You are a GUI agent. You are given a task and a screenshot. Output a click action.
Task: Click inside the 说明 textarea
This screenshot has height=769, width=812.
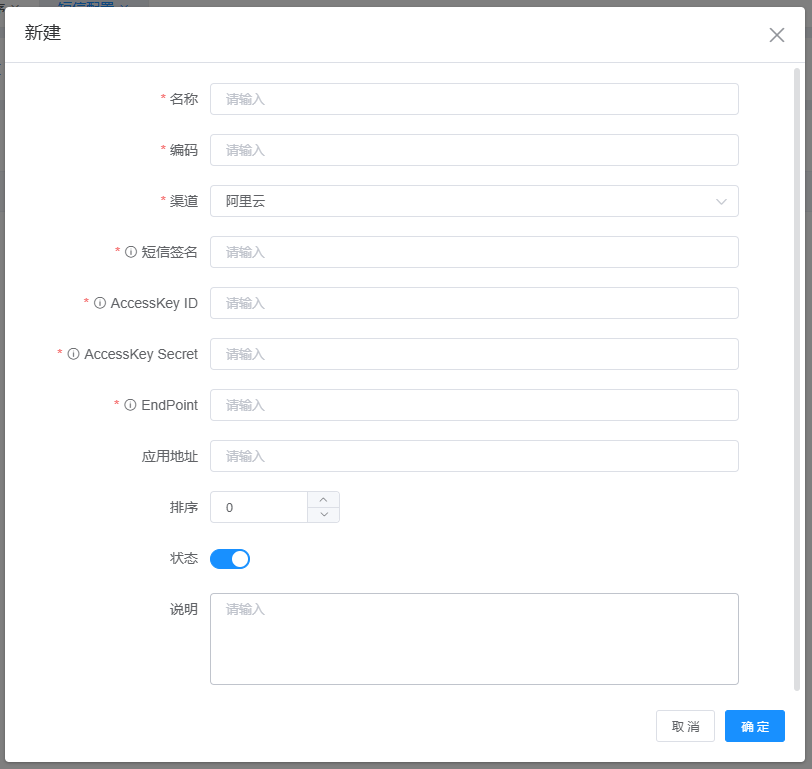point(473,639)
